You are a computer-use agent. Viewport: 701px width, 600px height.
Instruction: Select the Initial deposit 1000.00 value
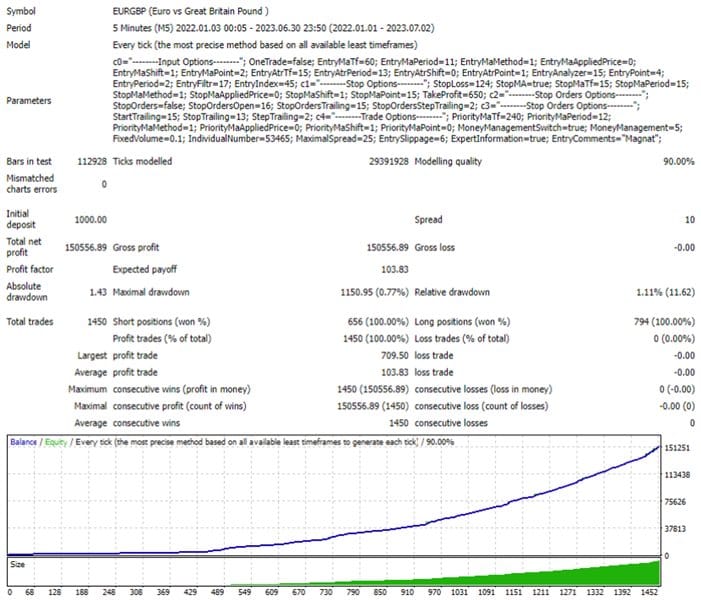tap(90, 220)
